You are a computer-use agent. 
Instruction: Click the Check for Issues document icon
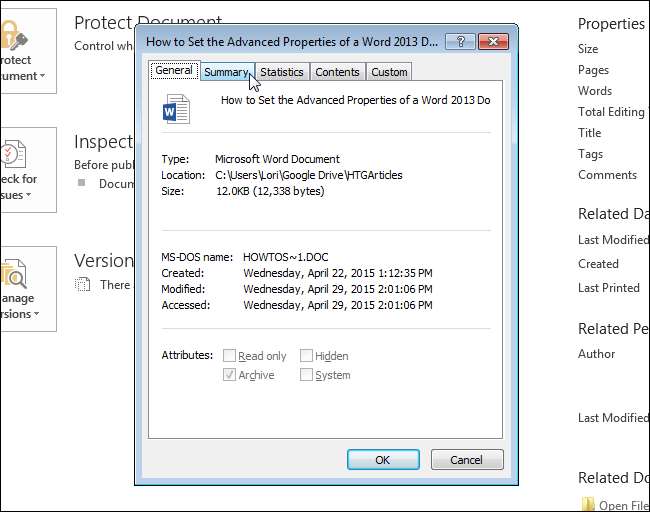point(12,152)
